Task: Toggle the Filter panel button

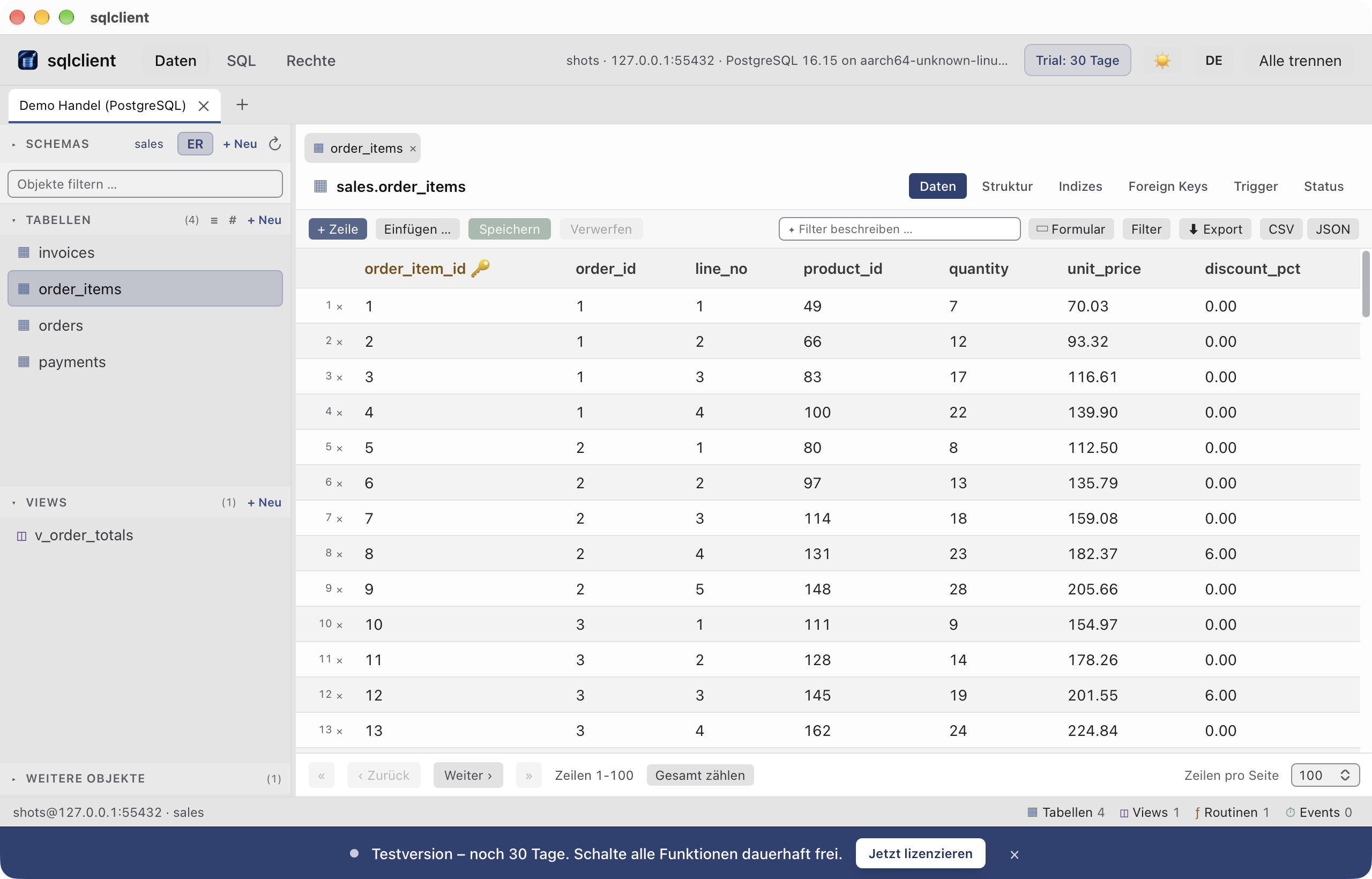Action: (1146, 229)
